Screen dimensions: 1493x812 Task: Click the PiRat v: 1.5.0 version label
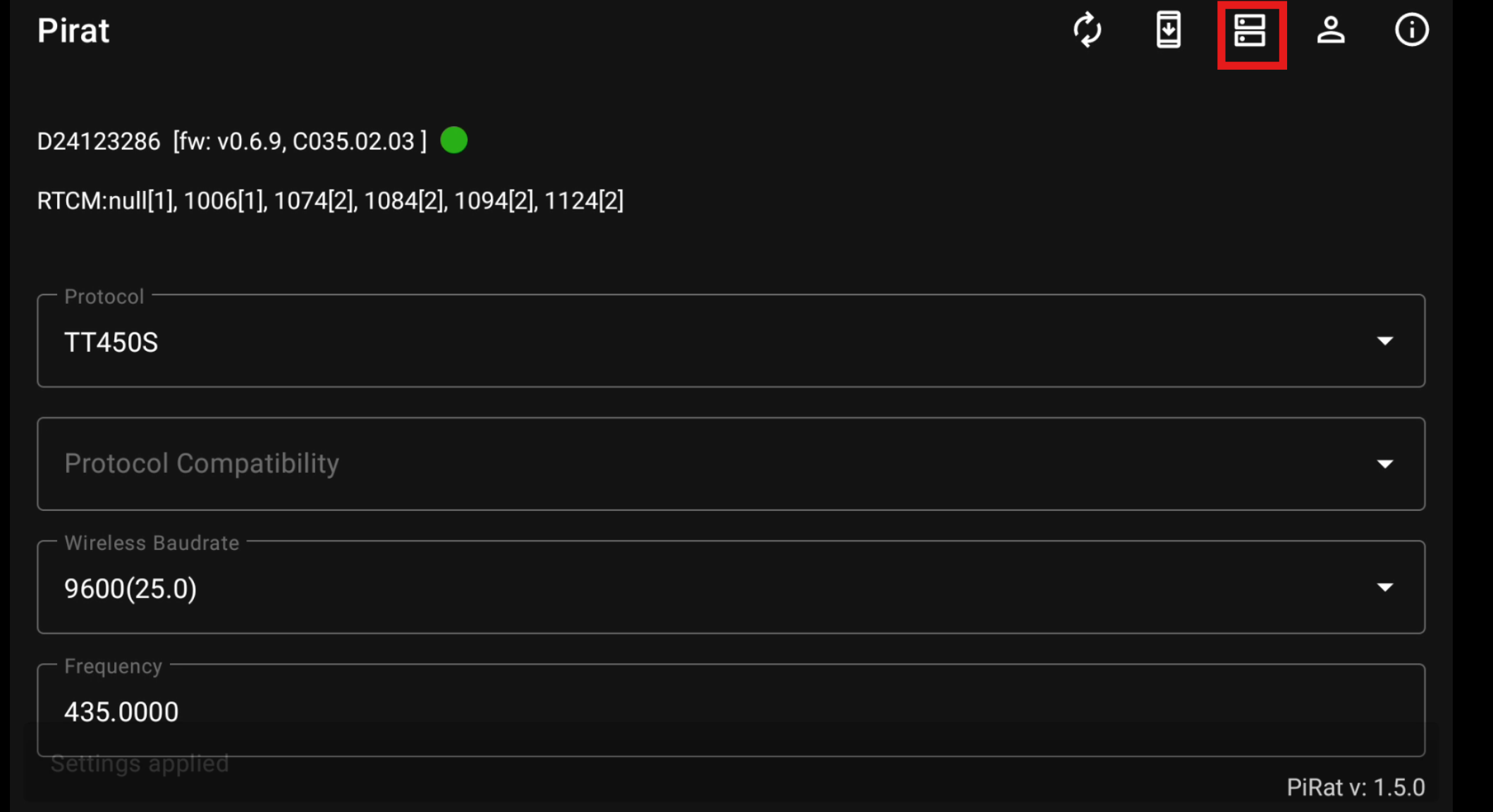tap(1355, 787)
